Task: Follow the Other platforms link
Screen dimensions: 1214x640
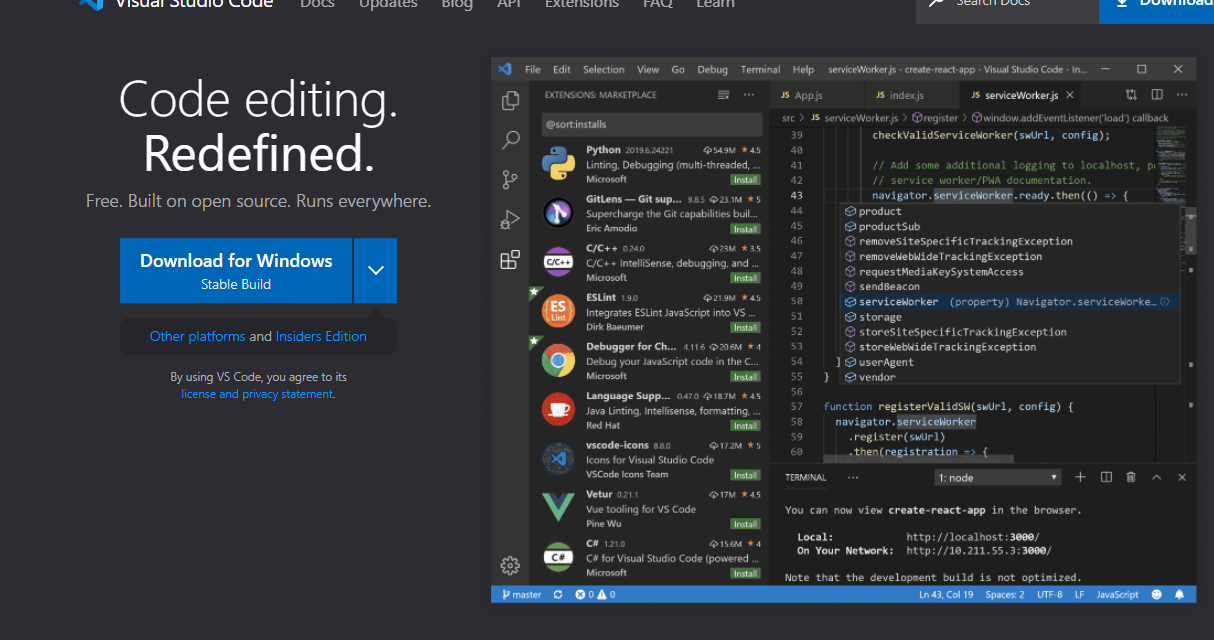Action: [x=197, y=336]
